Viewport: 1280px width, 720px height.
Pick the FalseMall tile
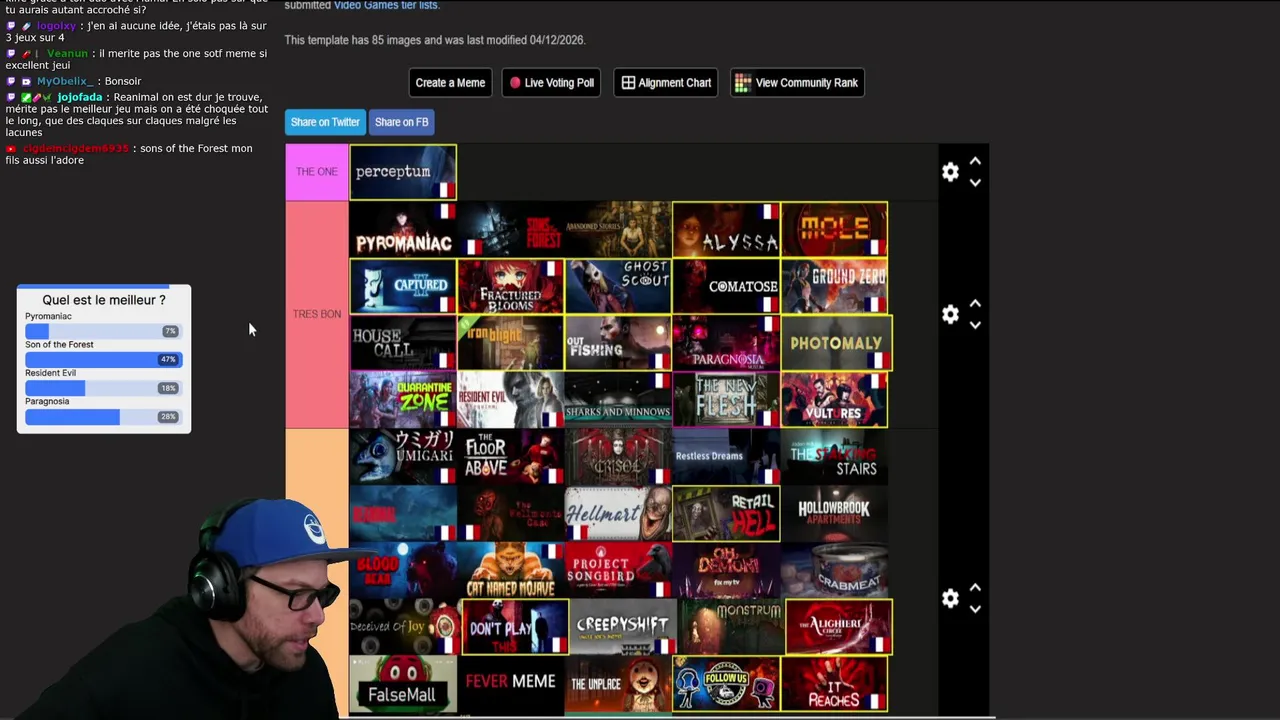pyautogui.click(x=403, y=685)
